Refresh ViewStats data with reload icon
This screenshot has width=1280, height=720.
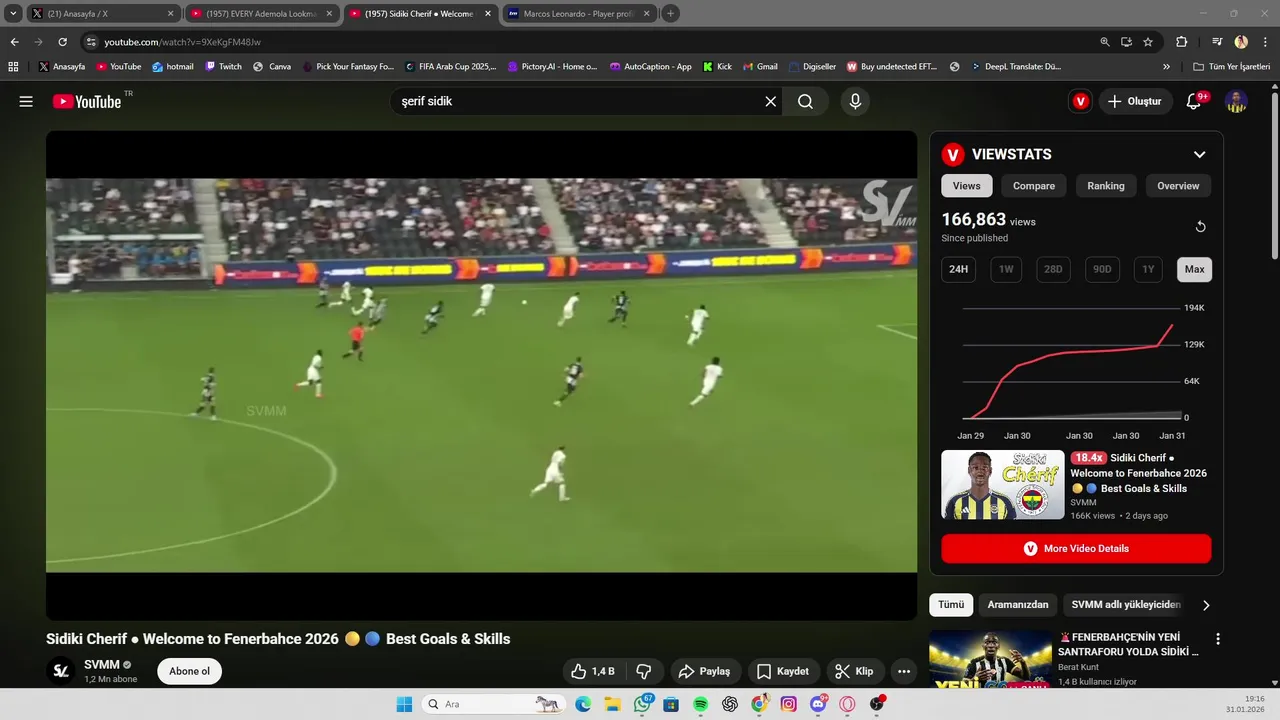(x=1200, y=227)
